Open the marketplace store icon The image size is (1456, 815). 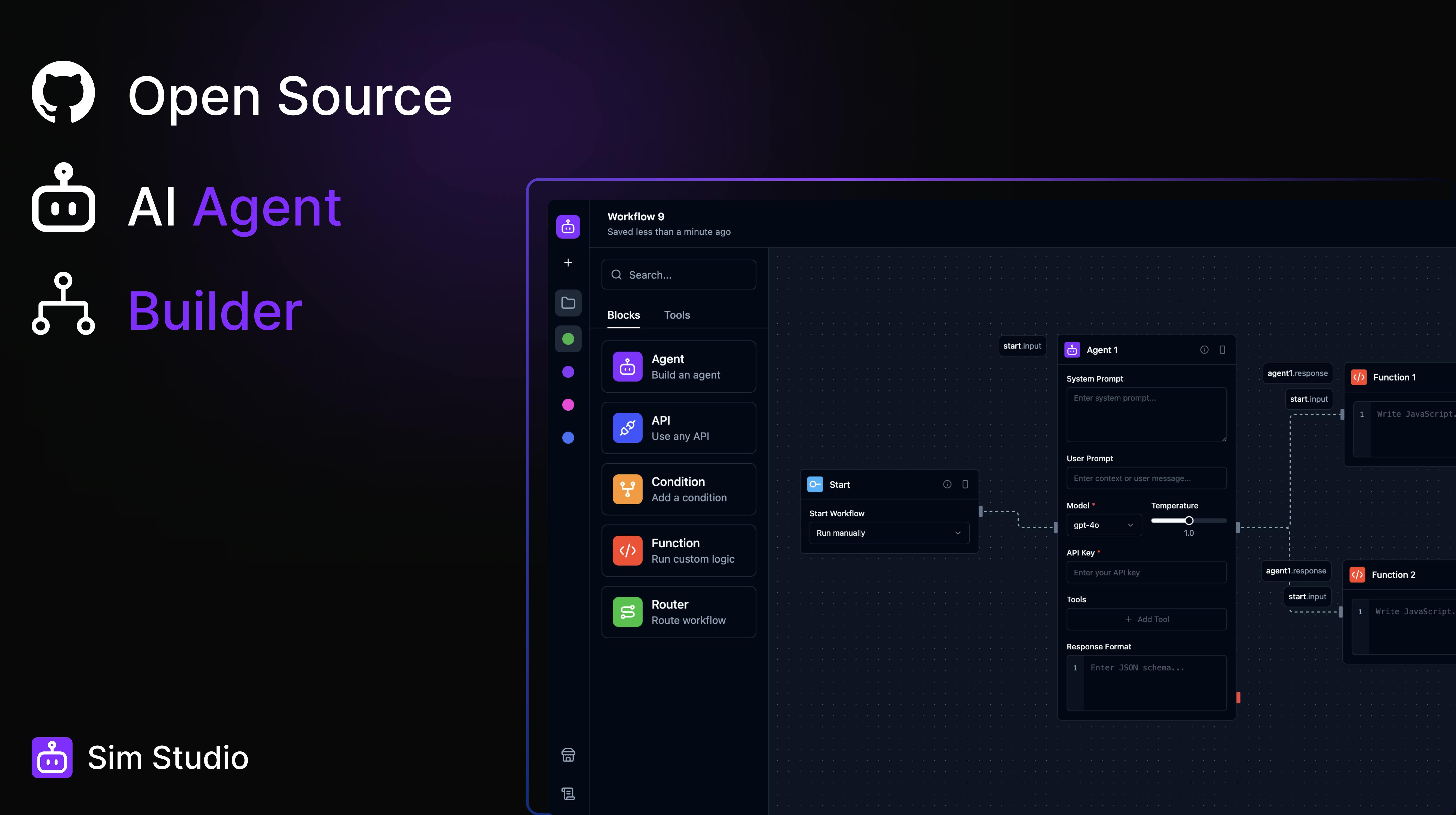pos(568,755)
